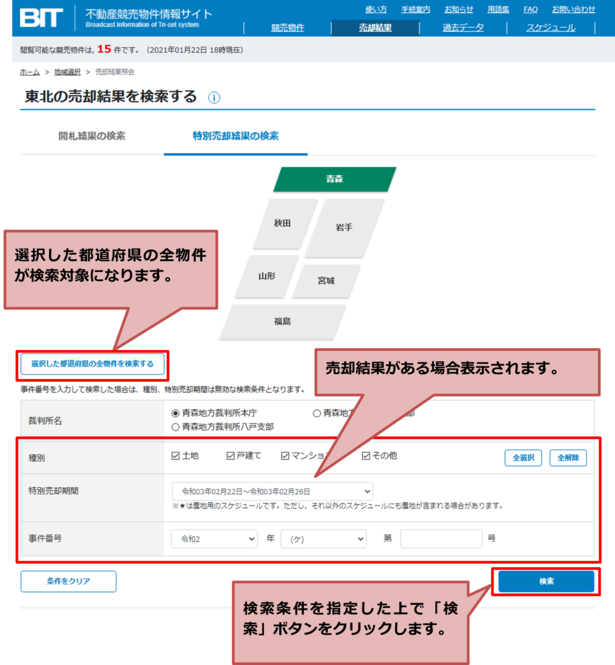615x665 pixels.
Task: Click the info icon beside the page title
Action: pyautogui.click(x=214, y=98)
